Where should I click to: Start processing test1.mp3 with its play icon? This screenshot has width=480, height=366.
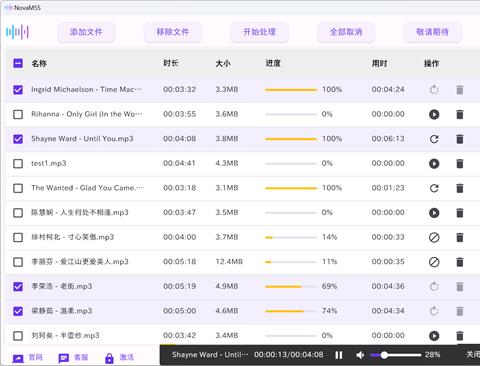(434, 164)
